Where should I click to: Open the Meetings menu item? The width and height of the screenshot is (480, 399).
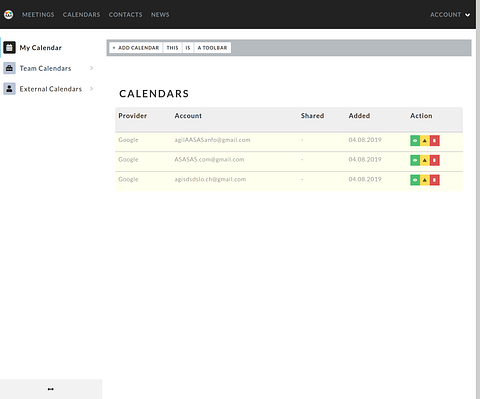tap(38, 15)
